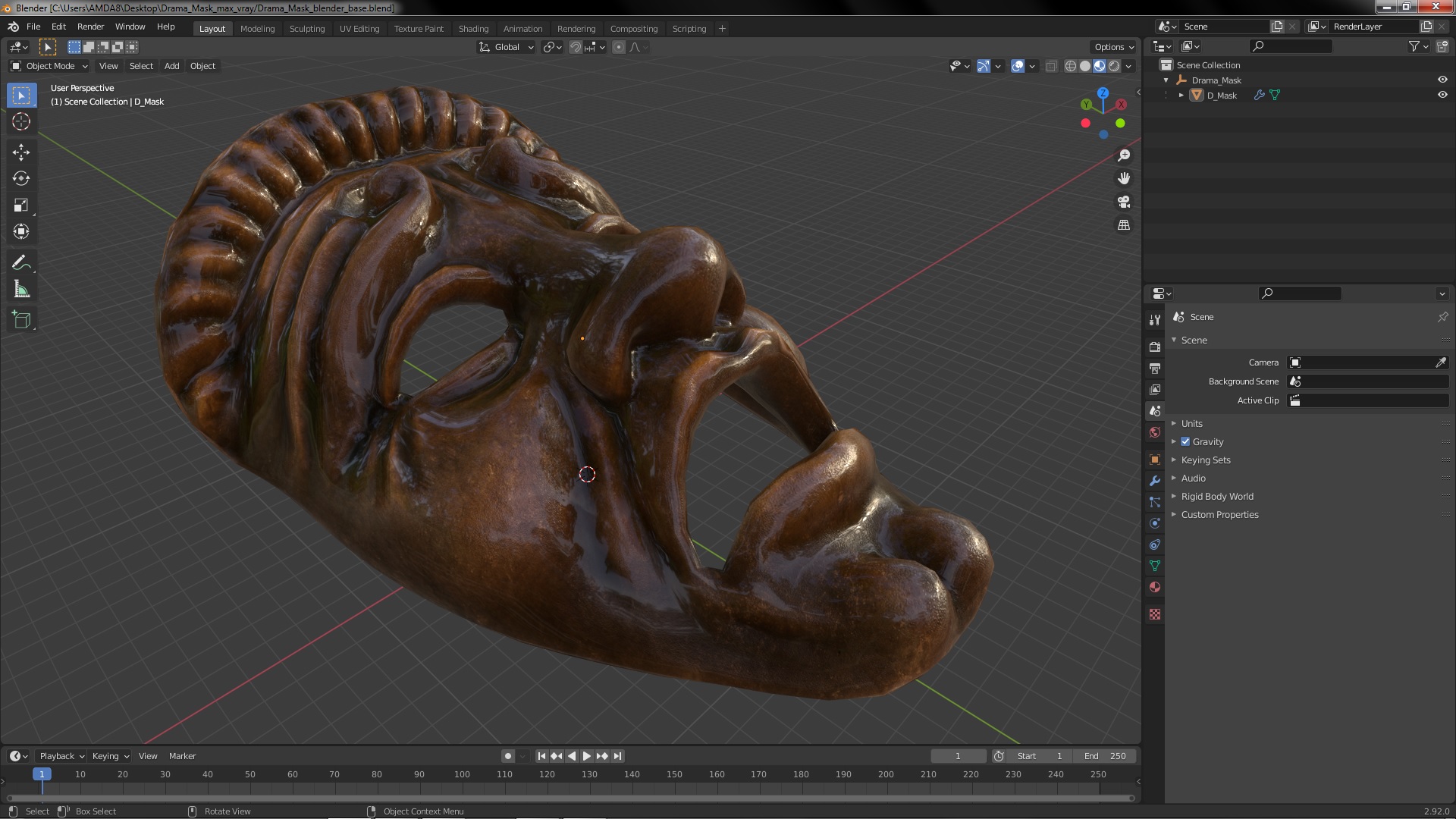Open Modifier properties wrench tab
The height and width of the screenshot is (819, 1456).
pyautogui.click(x=1155, y=481)
